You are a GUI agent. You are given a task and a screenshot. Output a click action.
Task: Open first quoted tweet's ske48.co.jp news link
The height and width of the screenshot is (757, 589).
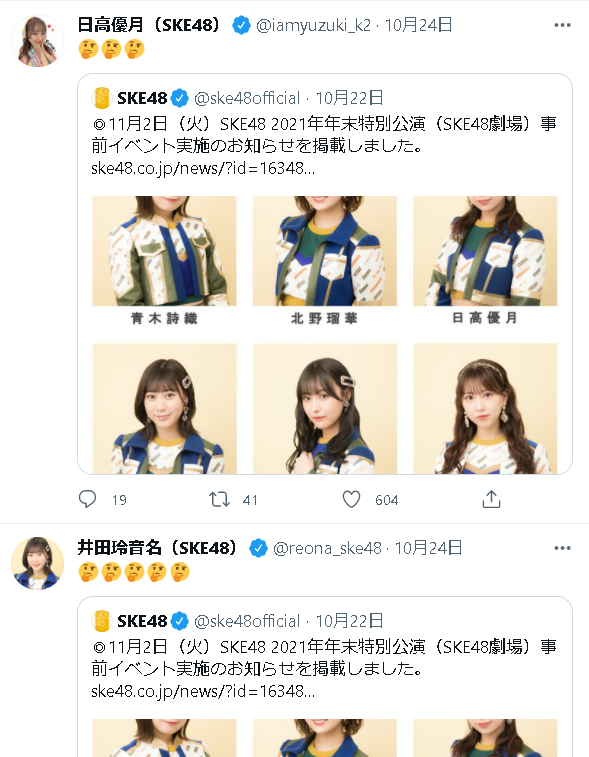pyautogui.click(x=203, y=168)
